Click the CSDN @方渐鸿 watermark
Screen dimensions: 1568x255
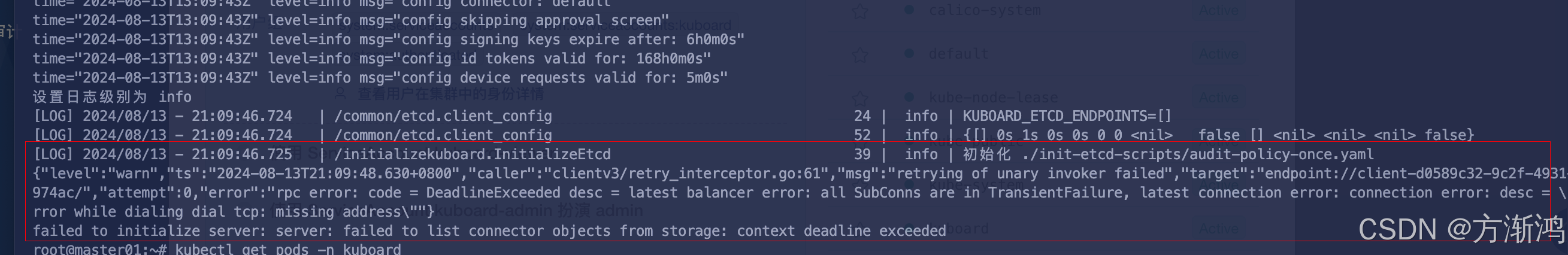coord(1461,229)
